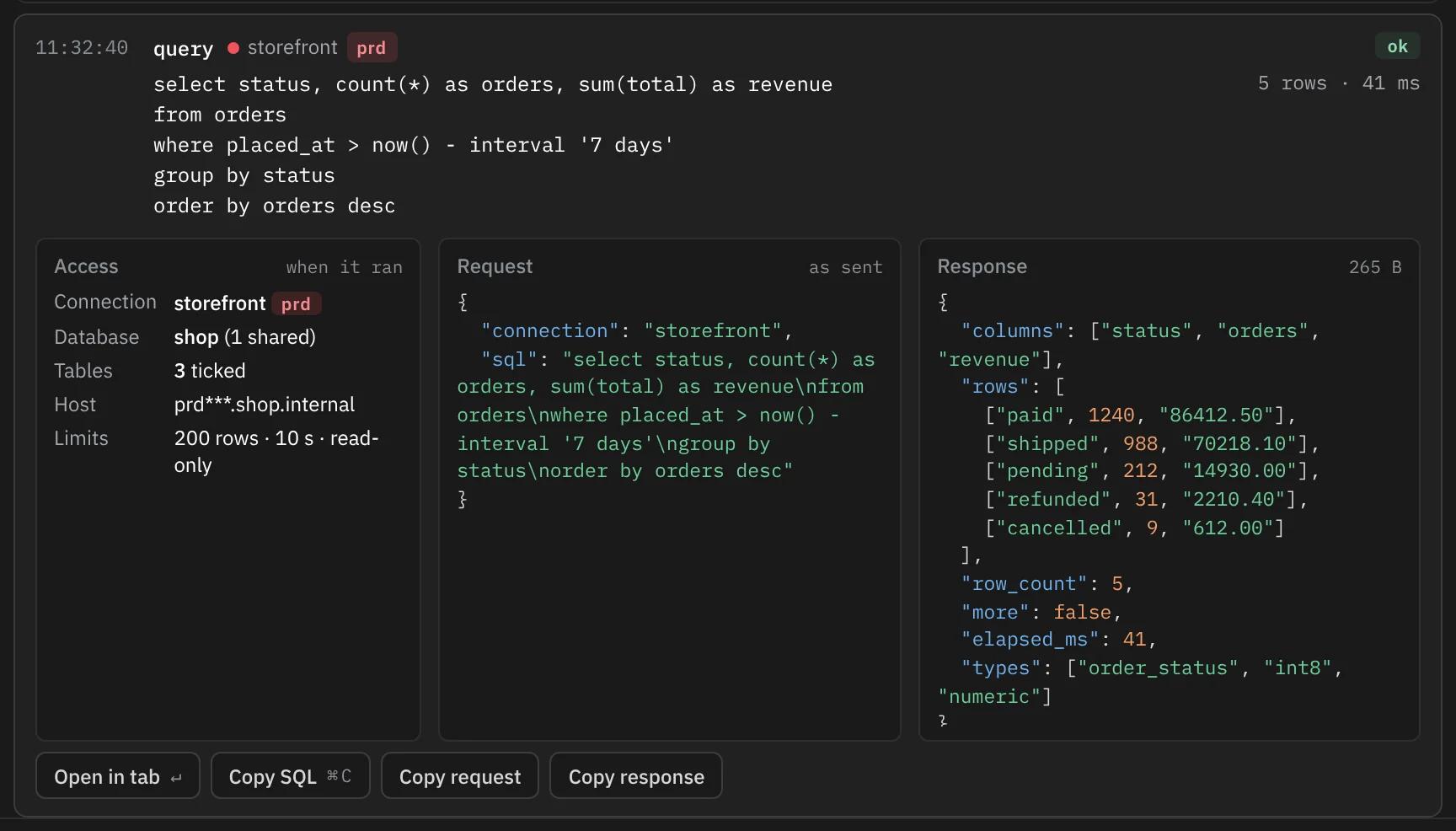Click the "types" line in the response

pyautogui.click(x=1140, y=683)
